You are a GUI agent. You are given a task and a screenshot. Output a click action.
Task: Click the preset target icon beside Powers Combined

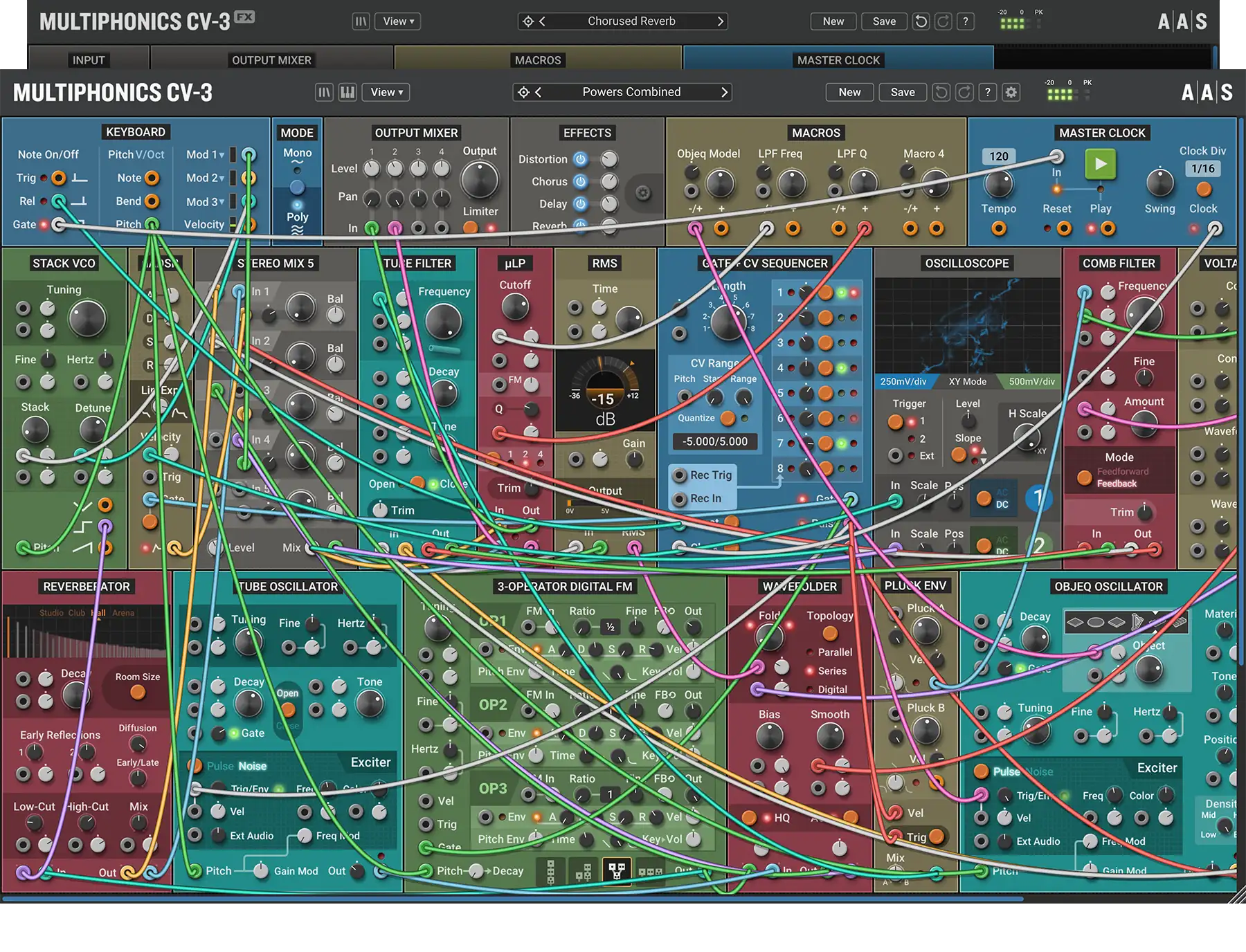[524, 92]
